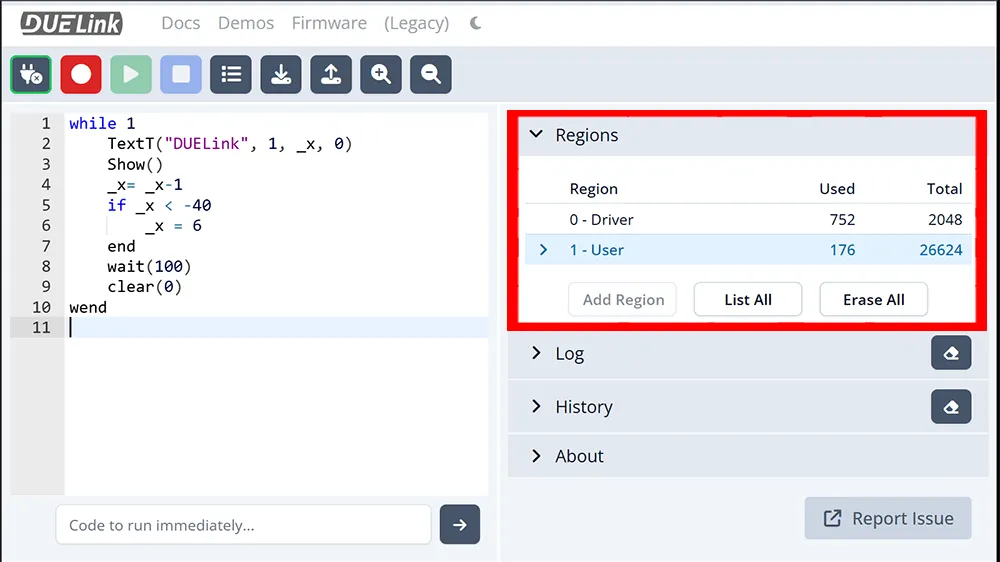The width and height of the screenshot is (1000, 562).
Task: Click the blue stop button
Action: 181,75
